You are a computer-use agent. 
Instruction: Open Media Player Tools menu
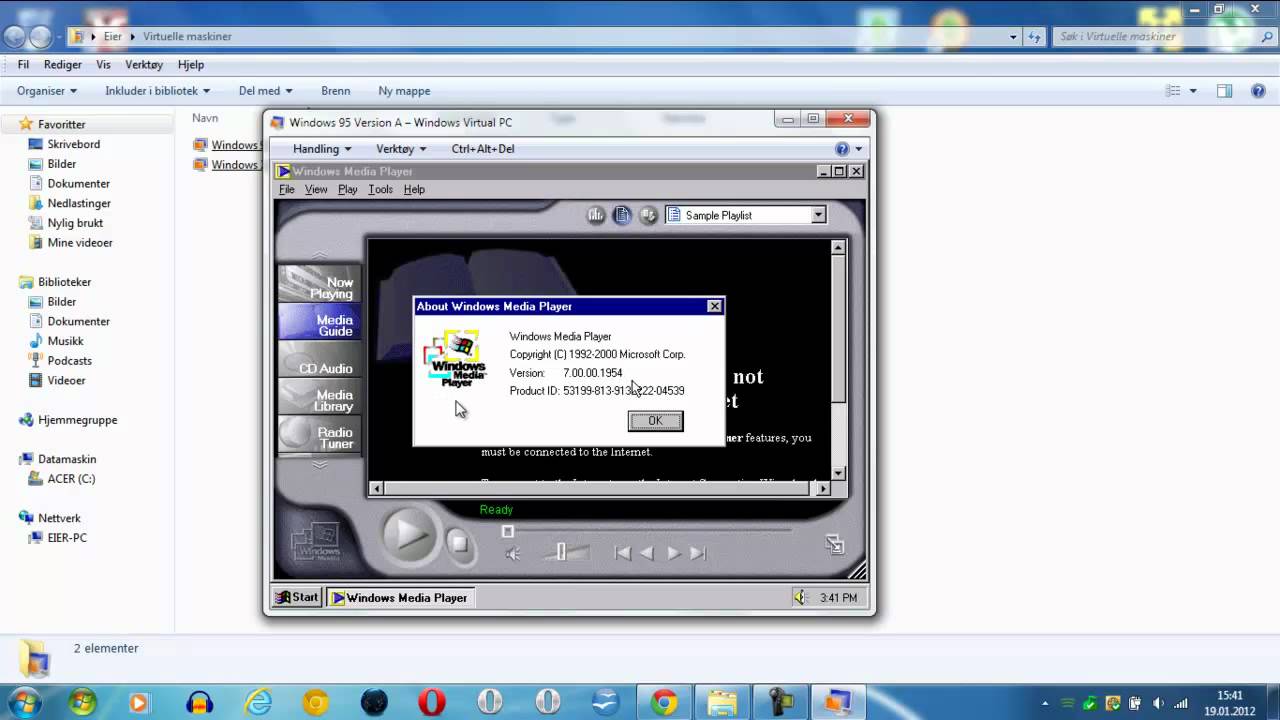[380, 189]
